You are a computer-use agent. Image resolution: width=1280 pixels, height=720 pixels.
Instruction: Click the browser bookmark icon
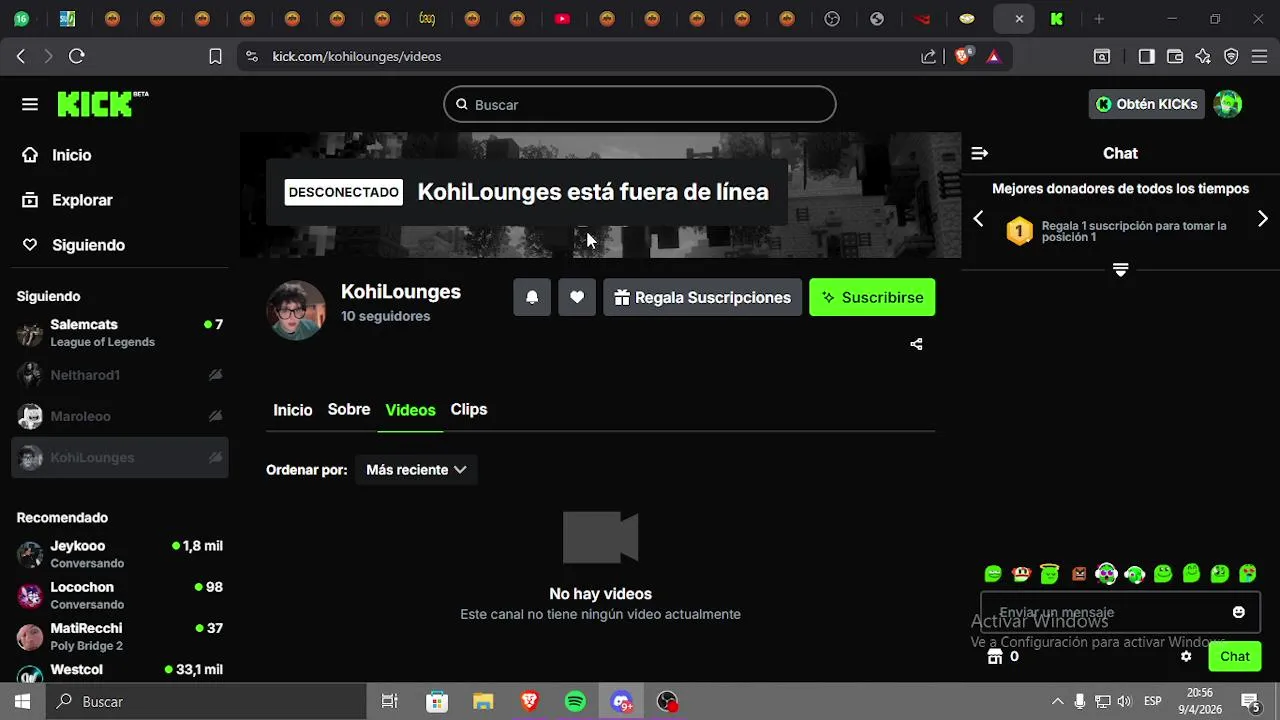215,57
